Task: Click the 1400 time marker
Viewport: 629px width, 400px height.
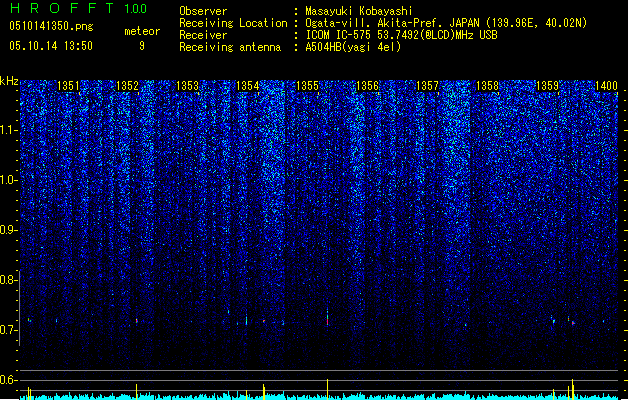Action: [x=606, y=86]
